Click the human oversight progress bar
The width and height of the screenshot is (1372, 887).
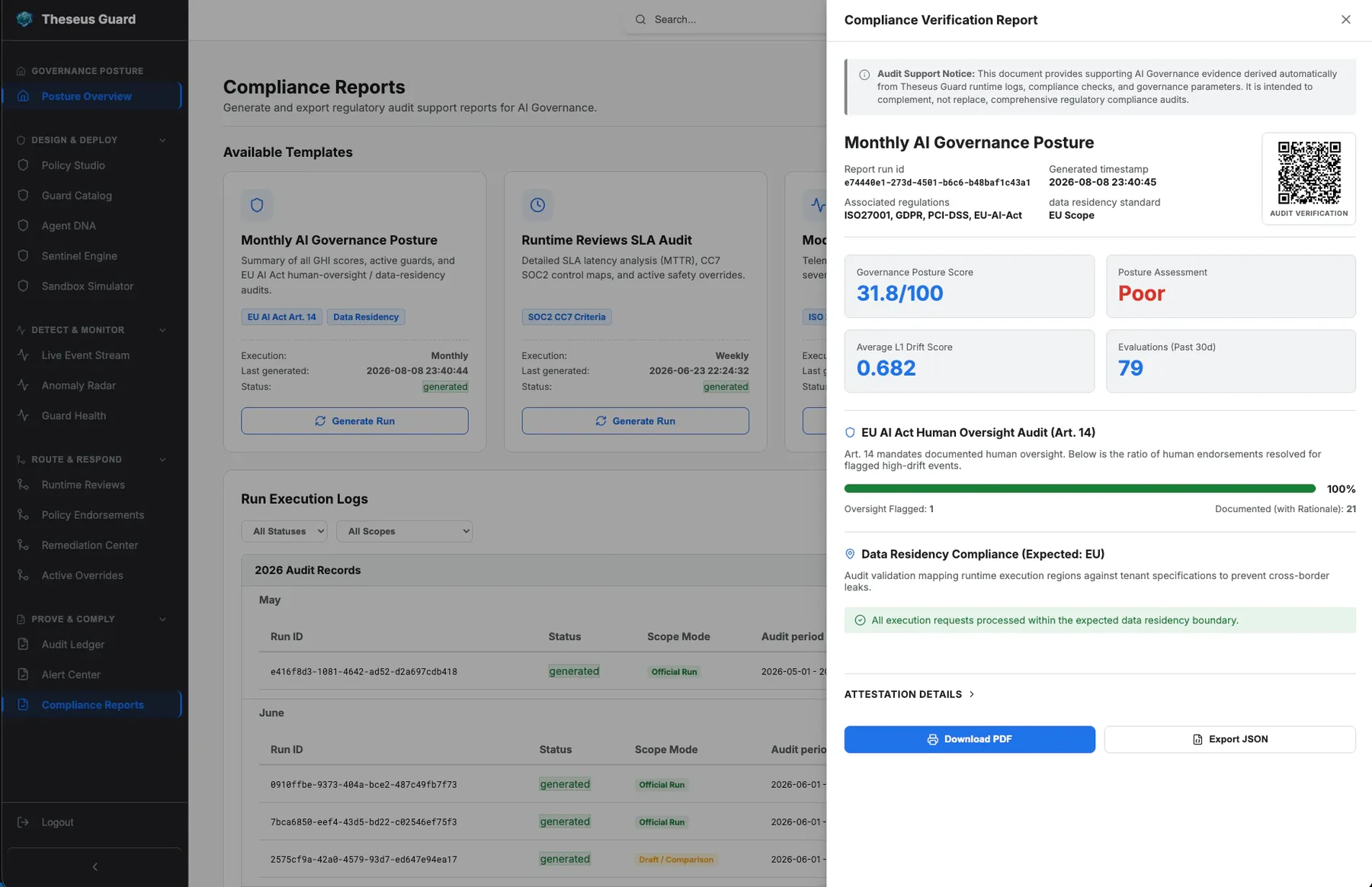(x=1079, y=488)
